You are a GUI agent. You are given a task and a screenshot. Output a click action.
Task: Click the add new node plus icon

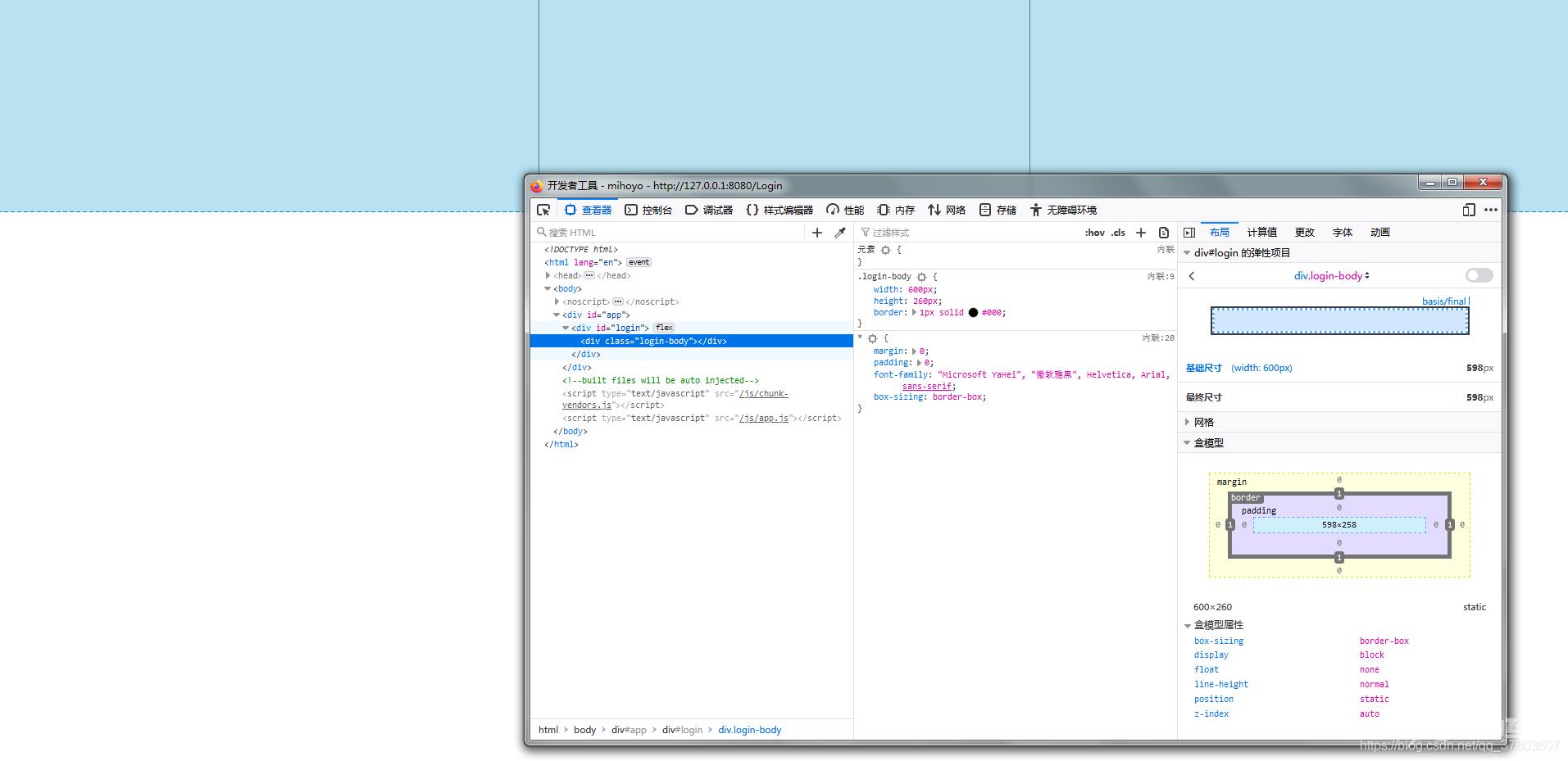[x=816, y=233]
